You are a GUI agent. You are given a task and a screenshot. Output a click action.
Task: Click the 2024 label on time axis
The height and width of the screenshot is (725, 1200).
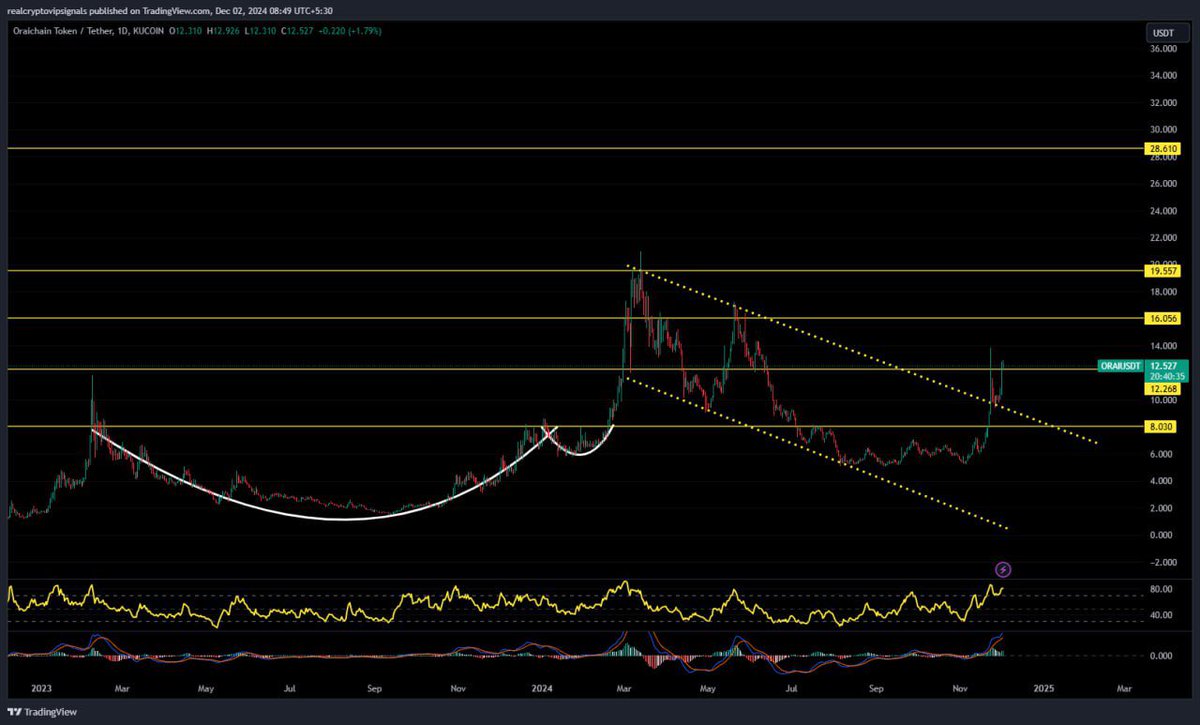coord(543,688)
